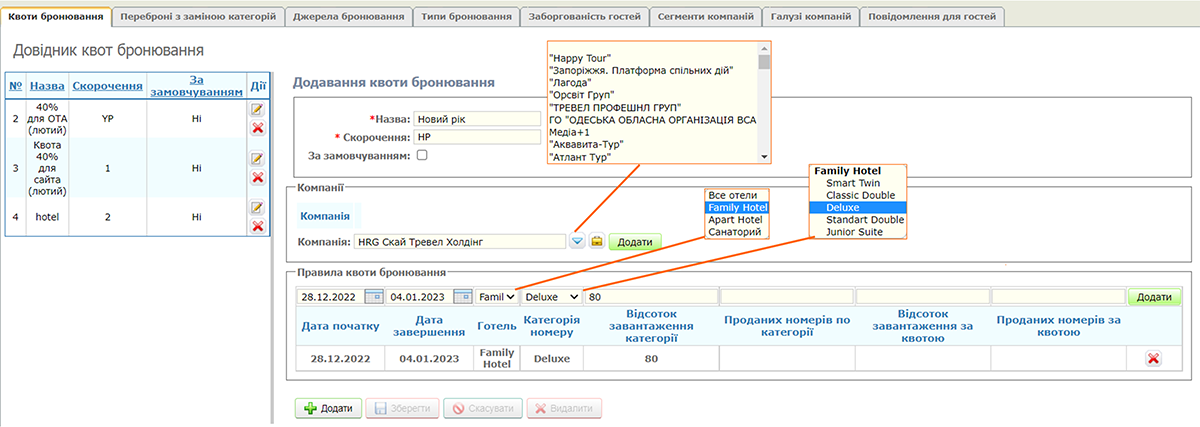Open end date calendar picker

462,296
